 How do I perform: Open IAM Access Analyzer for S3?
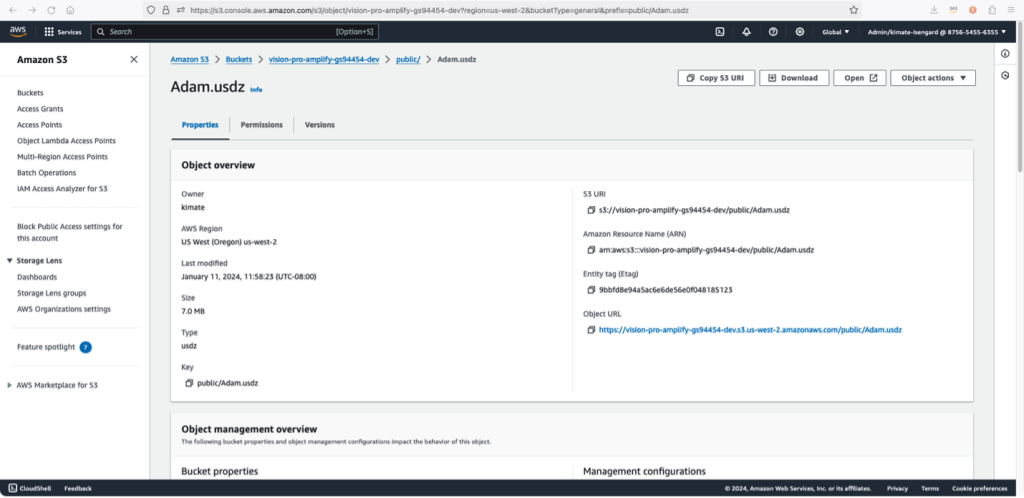(x=62, y=189)
